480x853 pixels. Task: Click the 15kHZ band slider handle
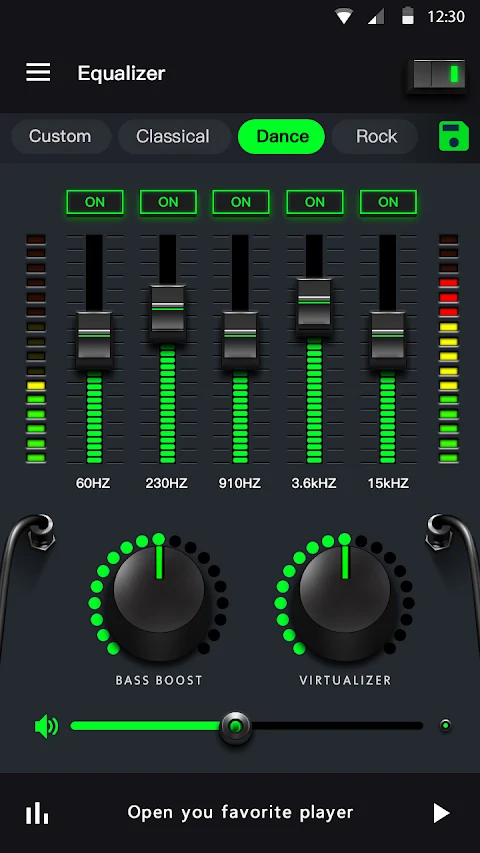(x=387, y=339)
